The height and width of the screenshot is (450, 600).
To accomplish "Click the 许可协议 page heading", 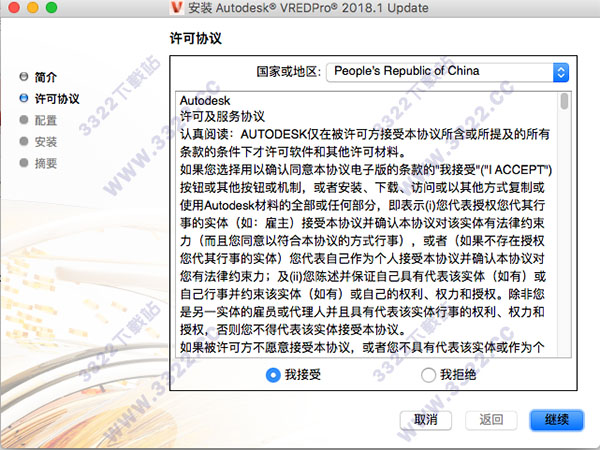I will tap(196, 38).
